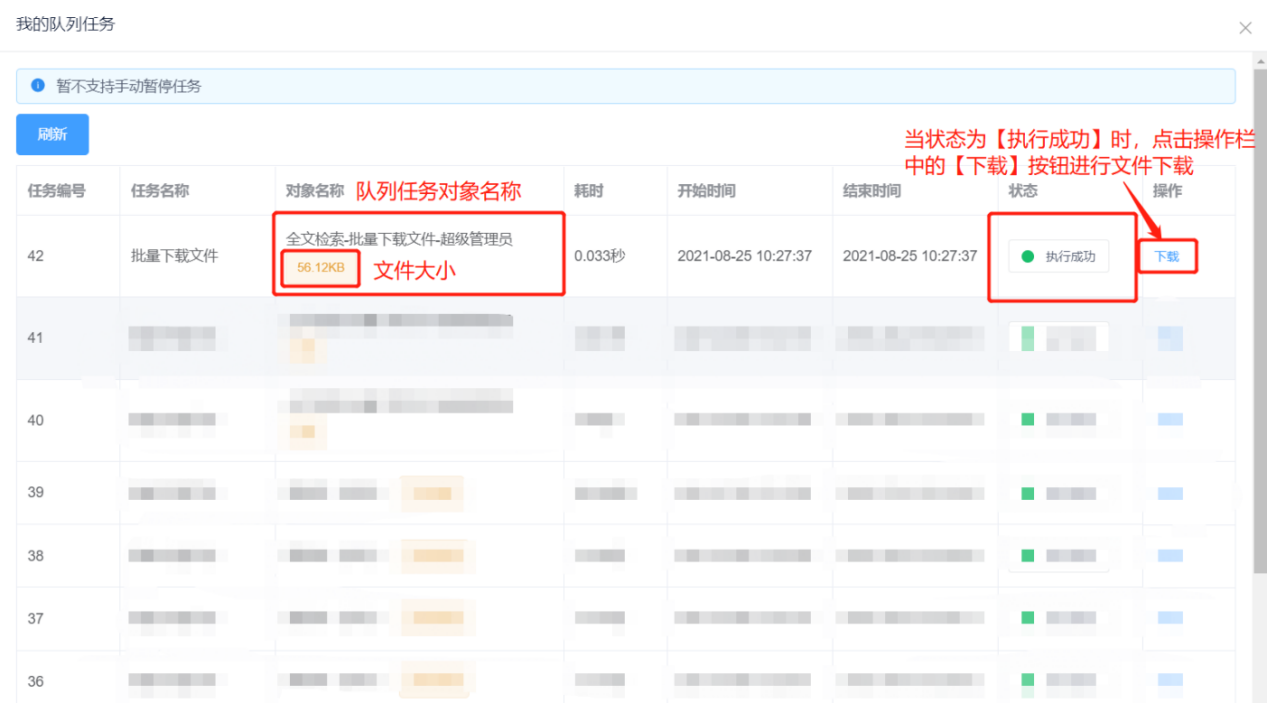Click the green status indicator in row 40
This screenshot has height=703, width=1267.
1027,420
